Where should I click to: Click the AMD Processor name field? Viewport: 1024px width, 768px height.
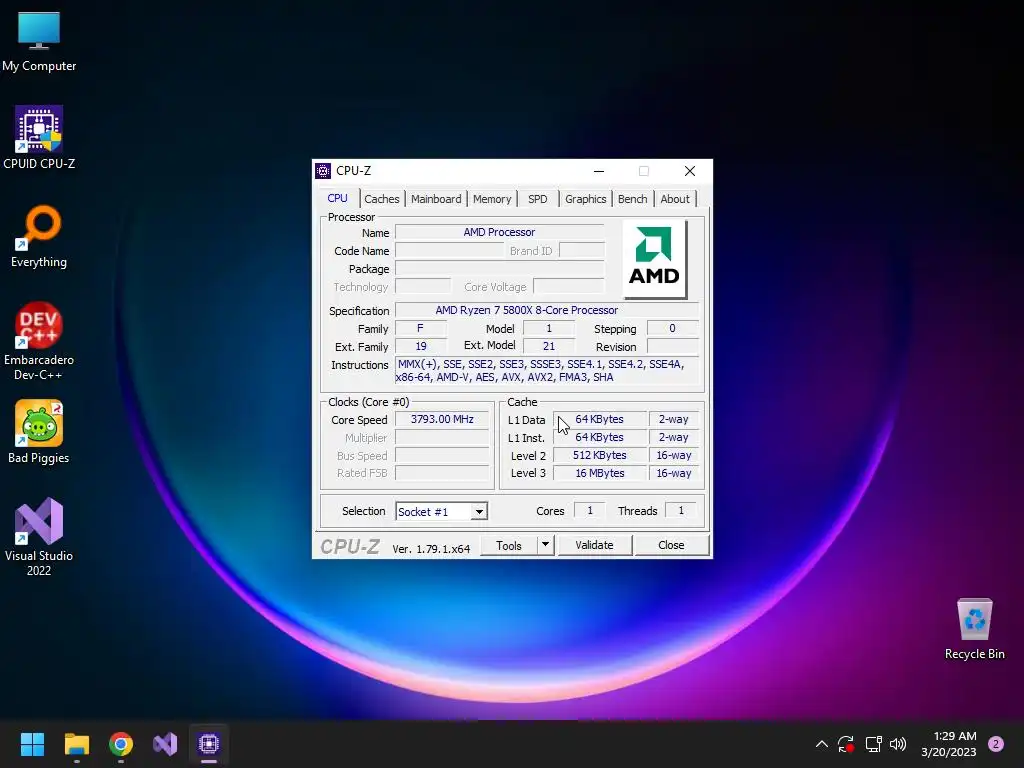click(x=499, y=232)
